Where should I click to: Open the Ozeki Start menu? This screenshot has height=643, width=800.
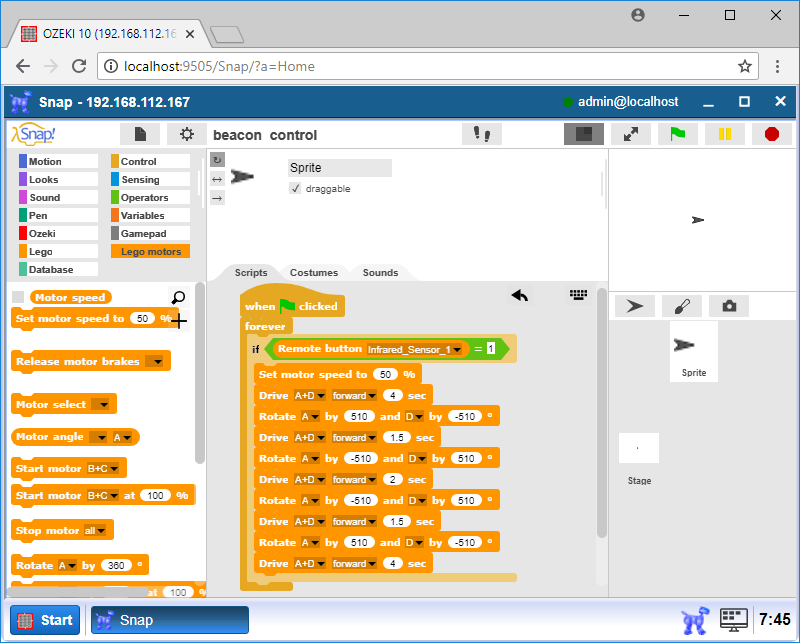tap(45, 620)
